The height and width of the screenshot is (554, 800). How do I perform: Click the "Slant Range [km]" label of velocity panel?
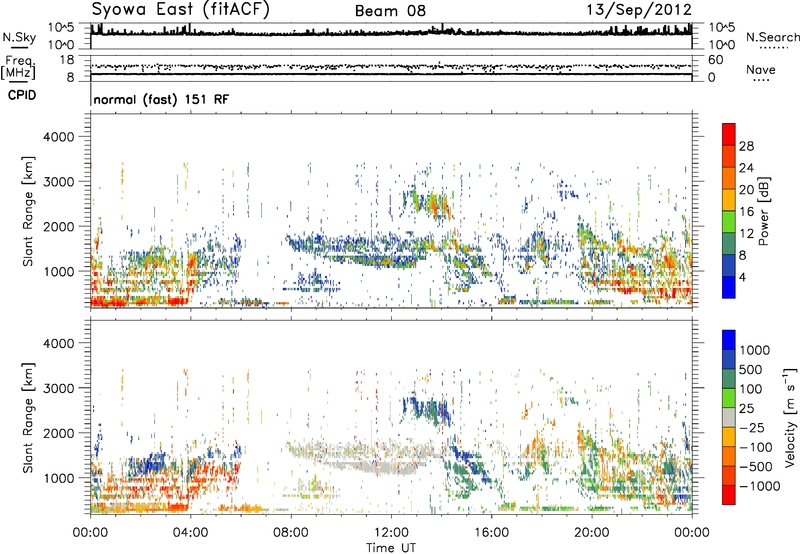[x=28, y=418]
